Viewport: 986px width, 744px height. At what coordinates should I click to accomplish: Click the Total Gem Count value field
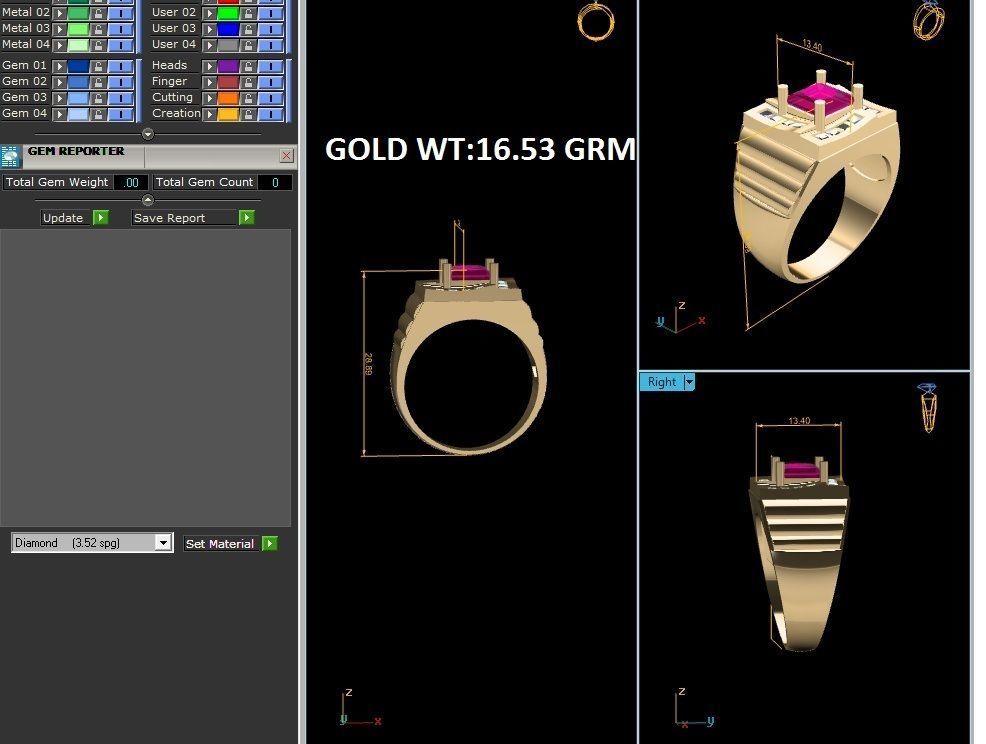[275, 182]
